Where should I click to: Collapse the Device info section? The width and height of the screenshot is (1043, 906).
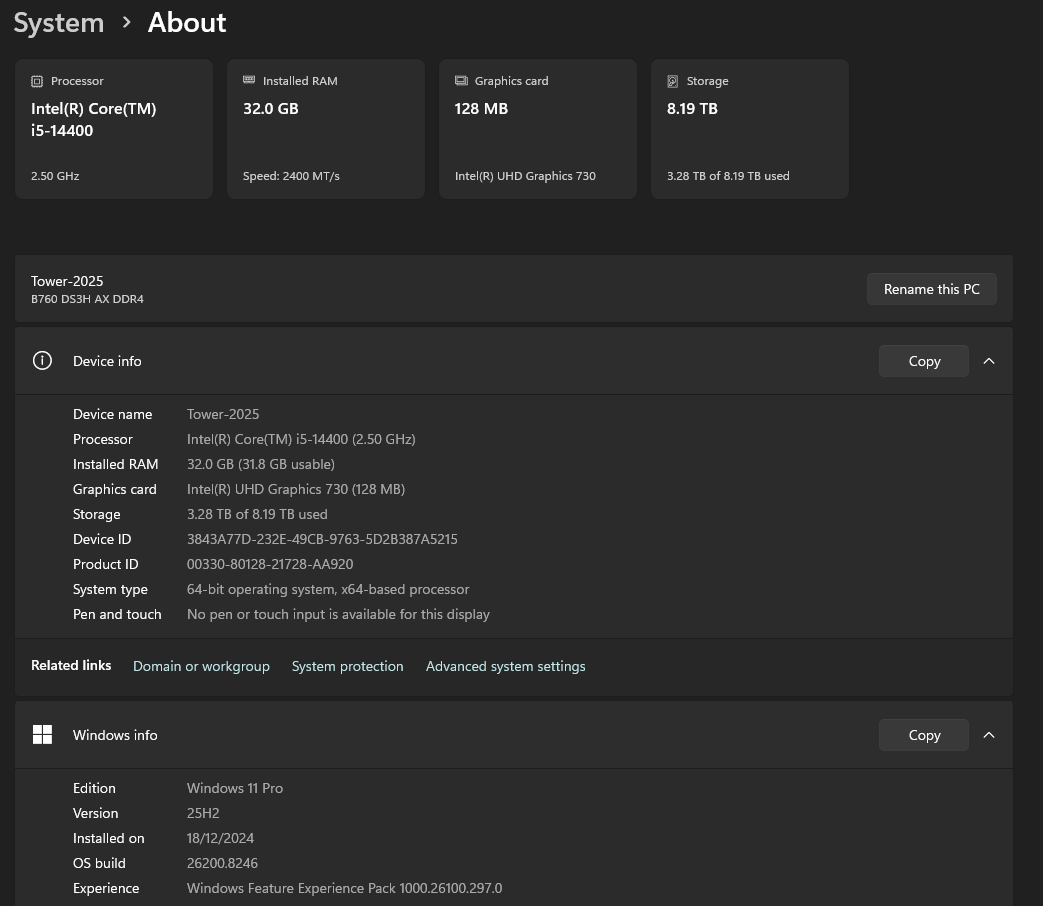tap(989, 361)
